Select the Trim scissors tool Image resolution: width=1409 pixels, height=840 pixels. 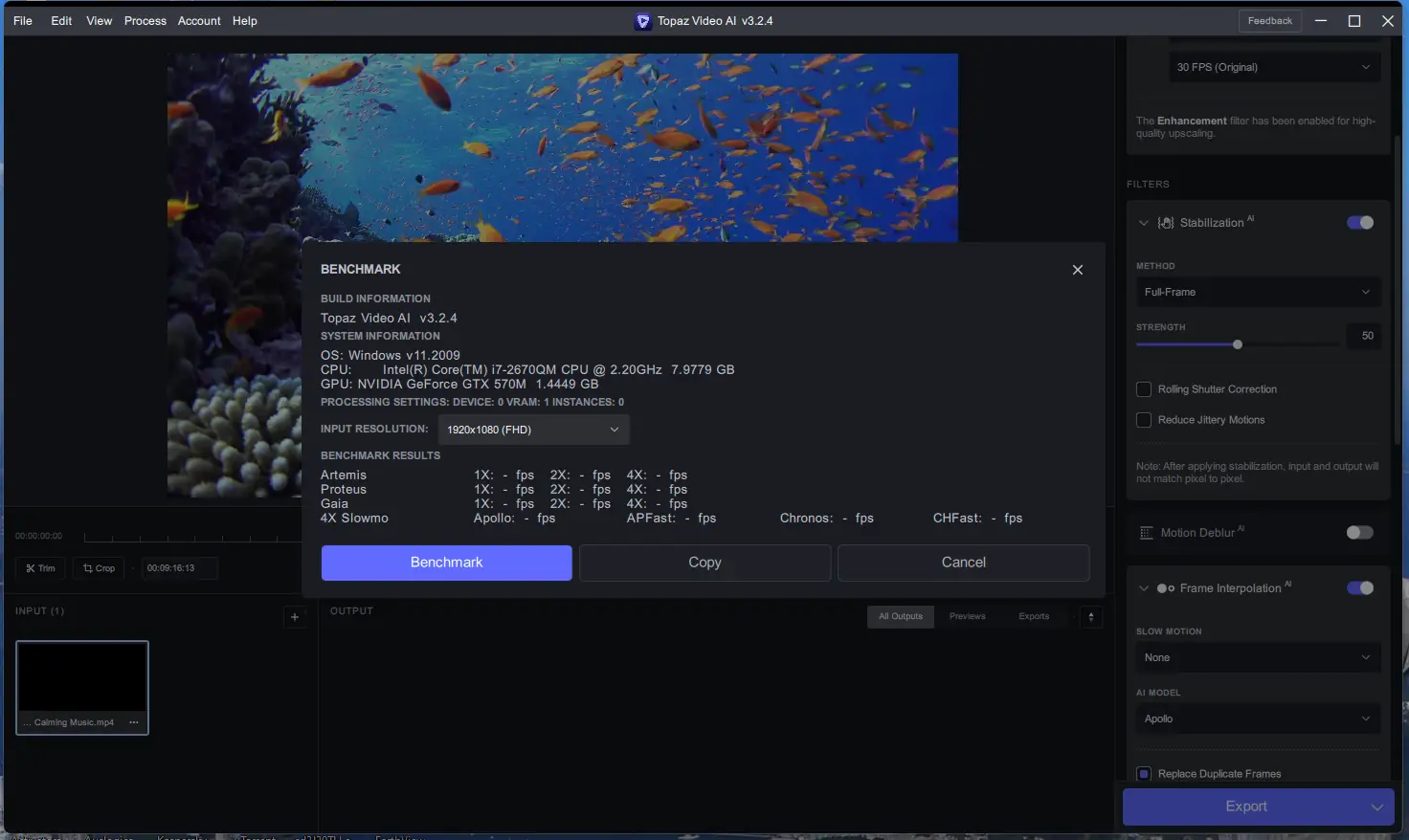[x=39, y=567]
